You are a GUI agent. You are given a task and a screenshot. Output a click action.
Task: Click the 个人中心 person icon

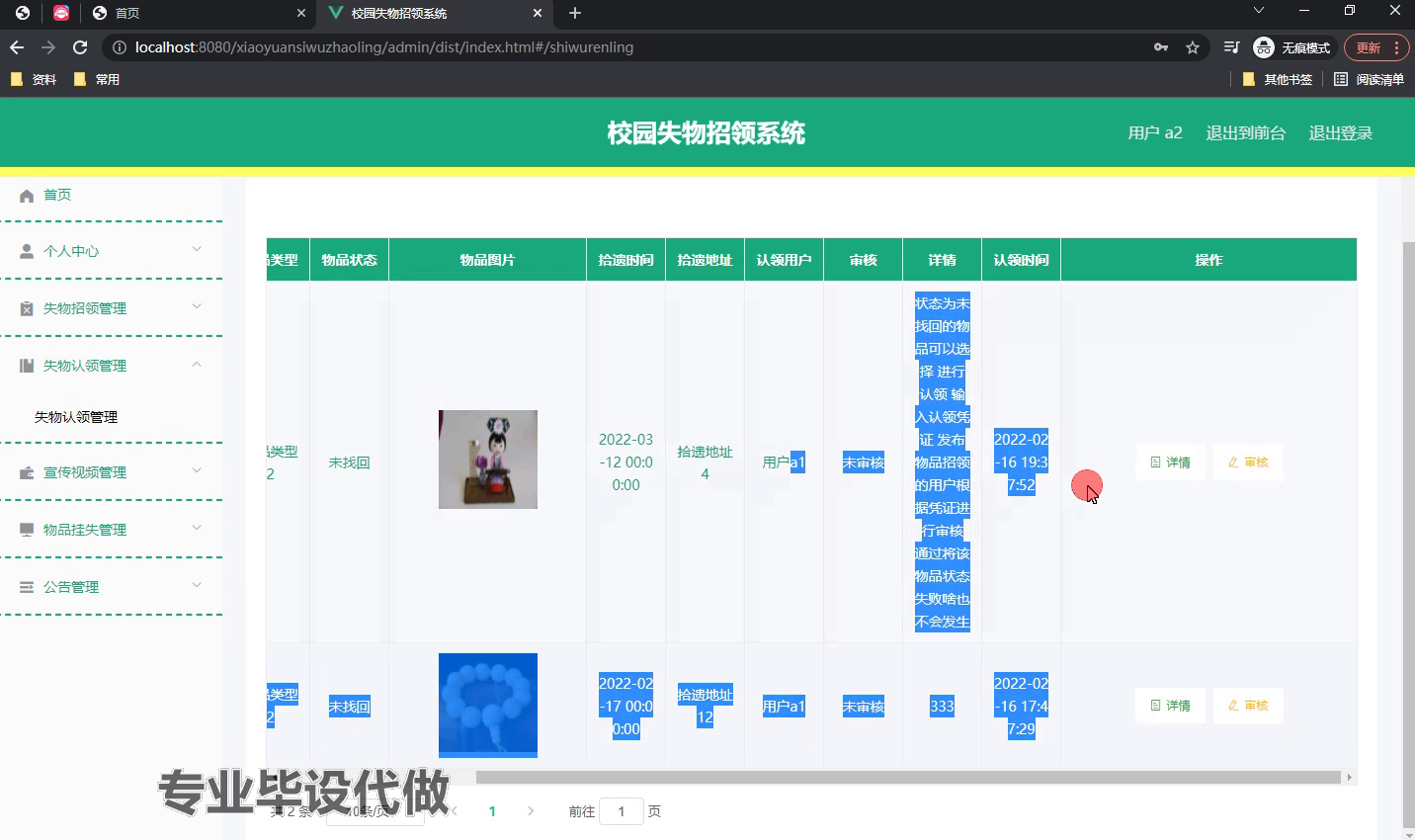point(27,251)
